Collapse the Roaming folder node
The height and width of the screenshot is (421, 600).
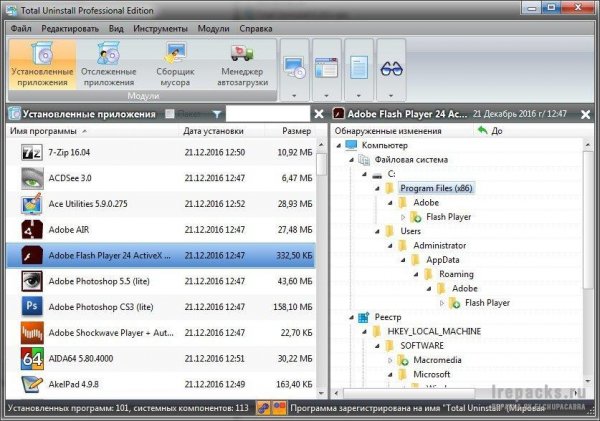pyautogui.click(x=416, y=274)
